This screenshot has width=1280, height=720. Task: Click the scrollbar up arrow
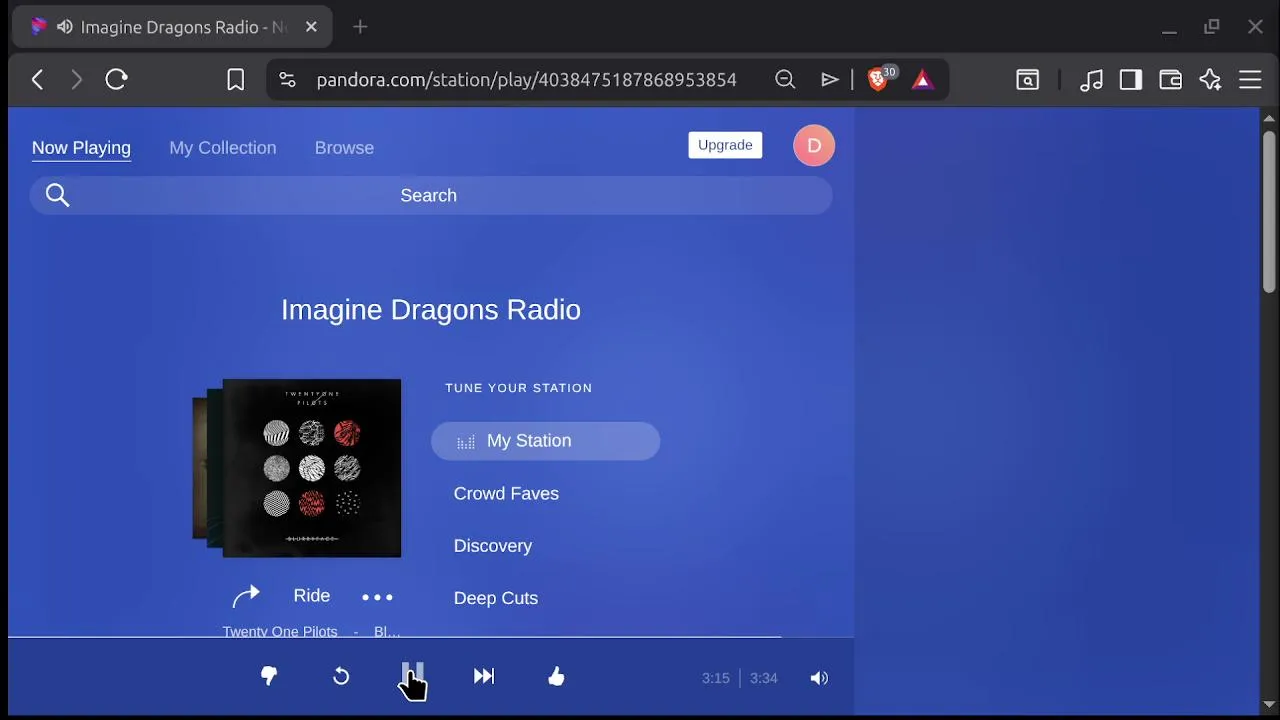(x=1269, y=118)
